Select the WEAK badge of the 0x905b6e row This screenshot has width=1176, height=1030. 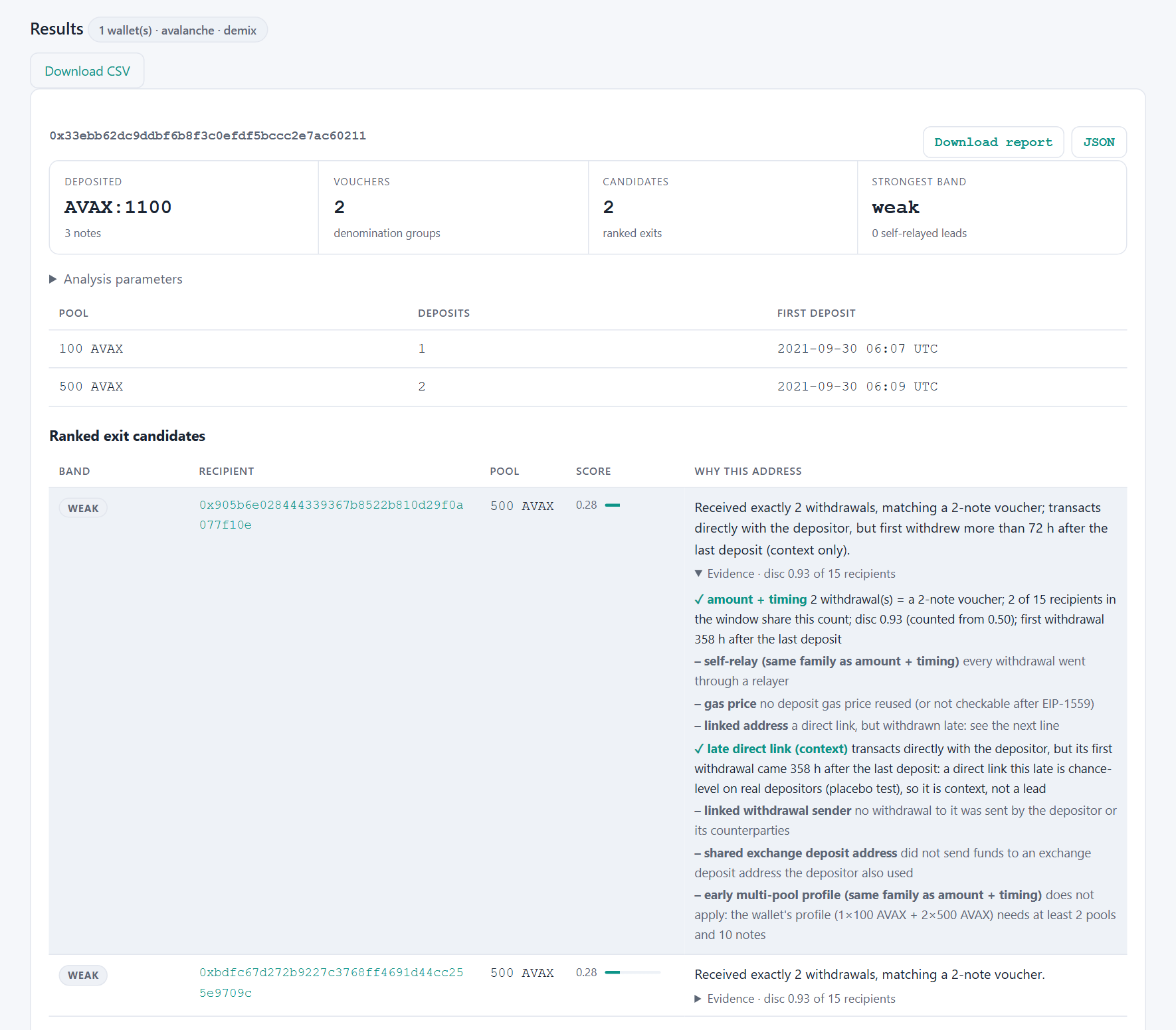click(83, 508)
